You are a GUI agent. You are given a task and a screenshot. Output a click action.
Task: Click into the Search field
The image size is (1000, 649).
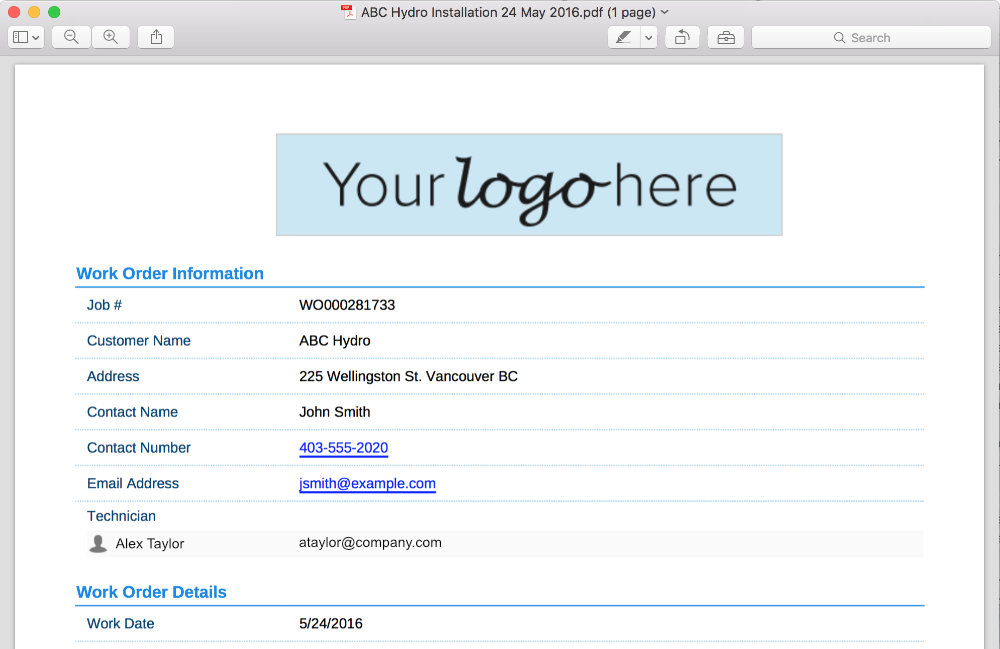pyautogui.click(x=871, y=38)
